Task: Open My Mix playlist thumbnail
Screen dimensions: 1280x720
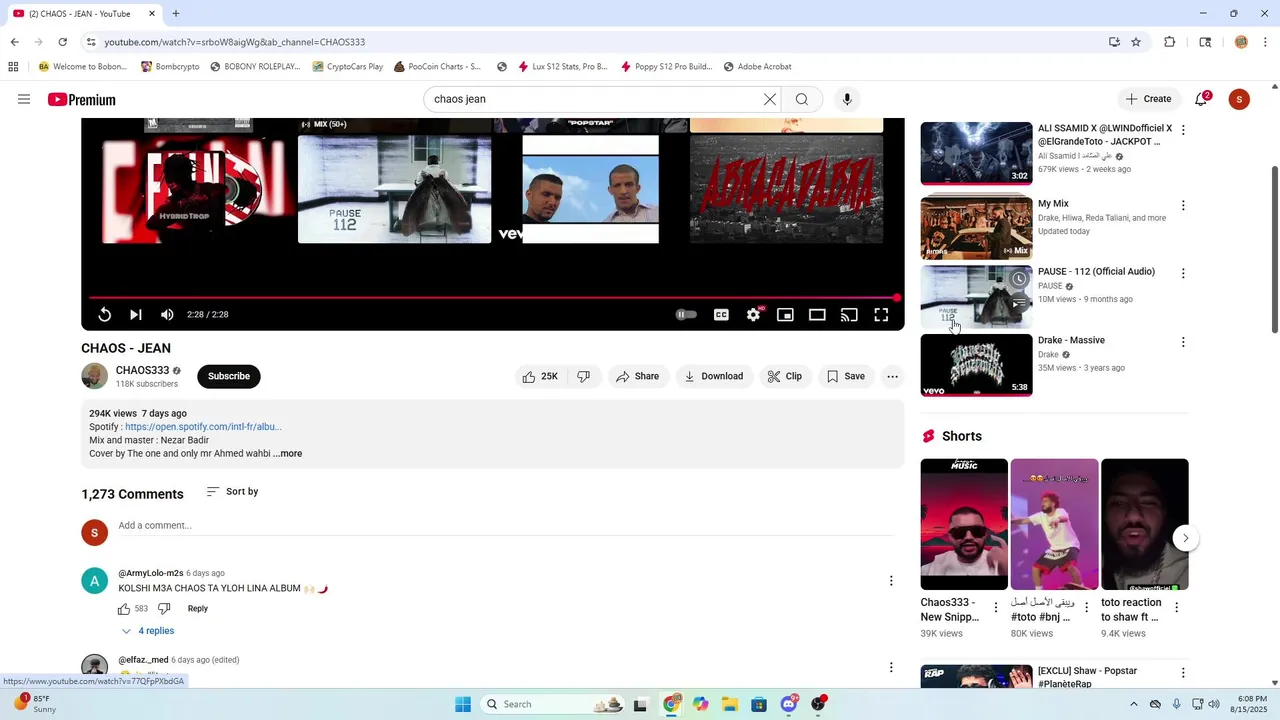Action: coord(976,228)
